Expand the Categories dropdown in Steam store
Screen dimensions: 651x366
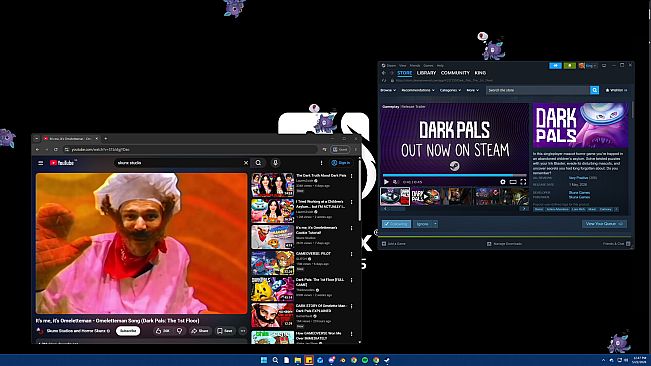(450, 90)
